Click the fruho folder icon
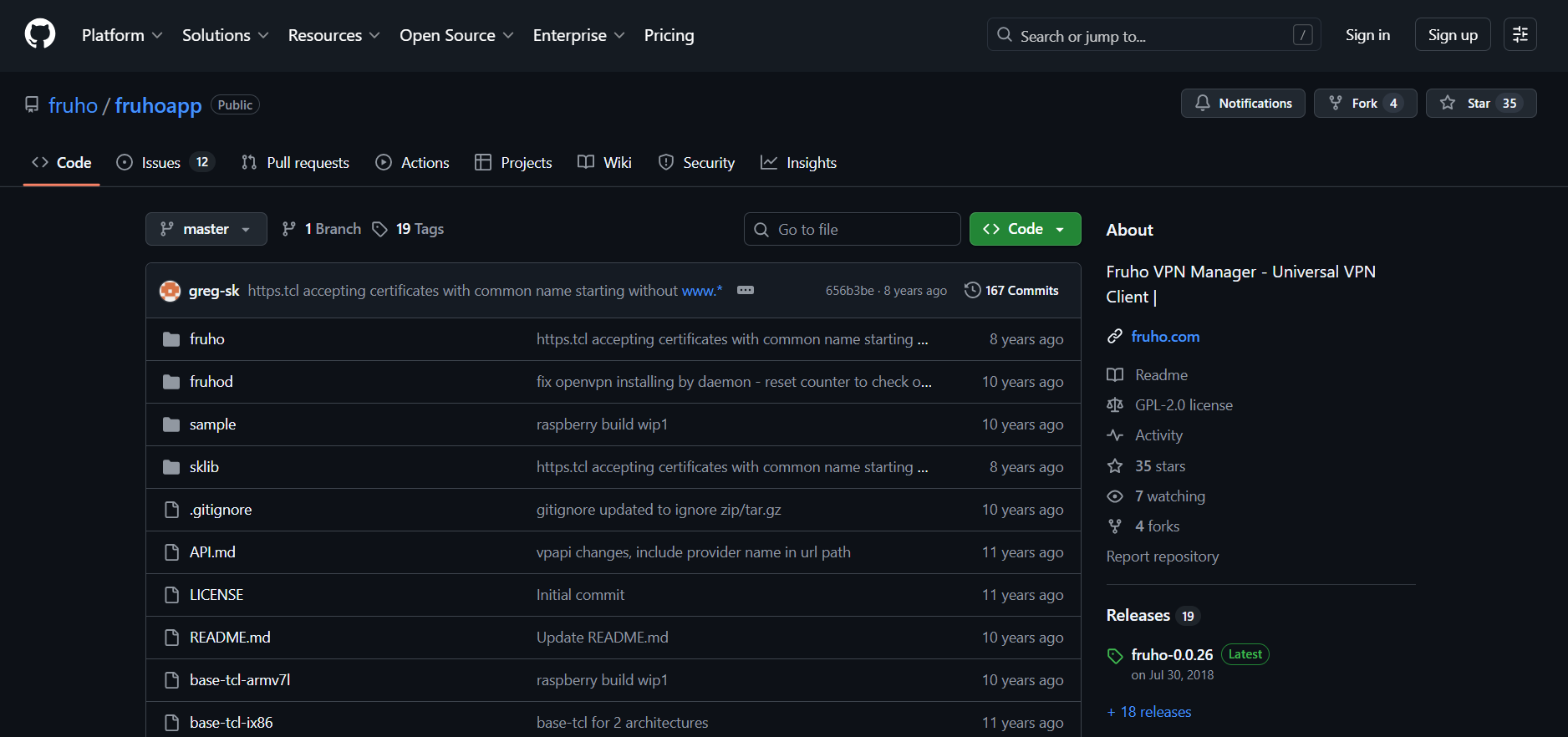Image resolution: width=1568 pixels, height=737 pixels. pos(171,339)
